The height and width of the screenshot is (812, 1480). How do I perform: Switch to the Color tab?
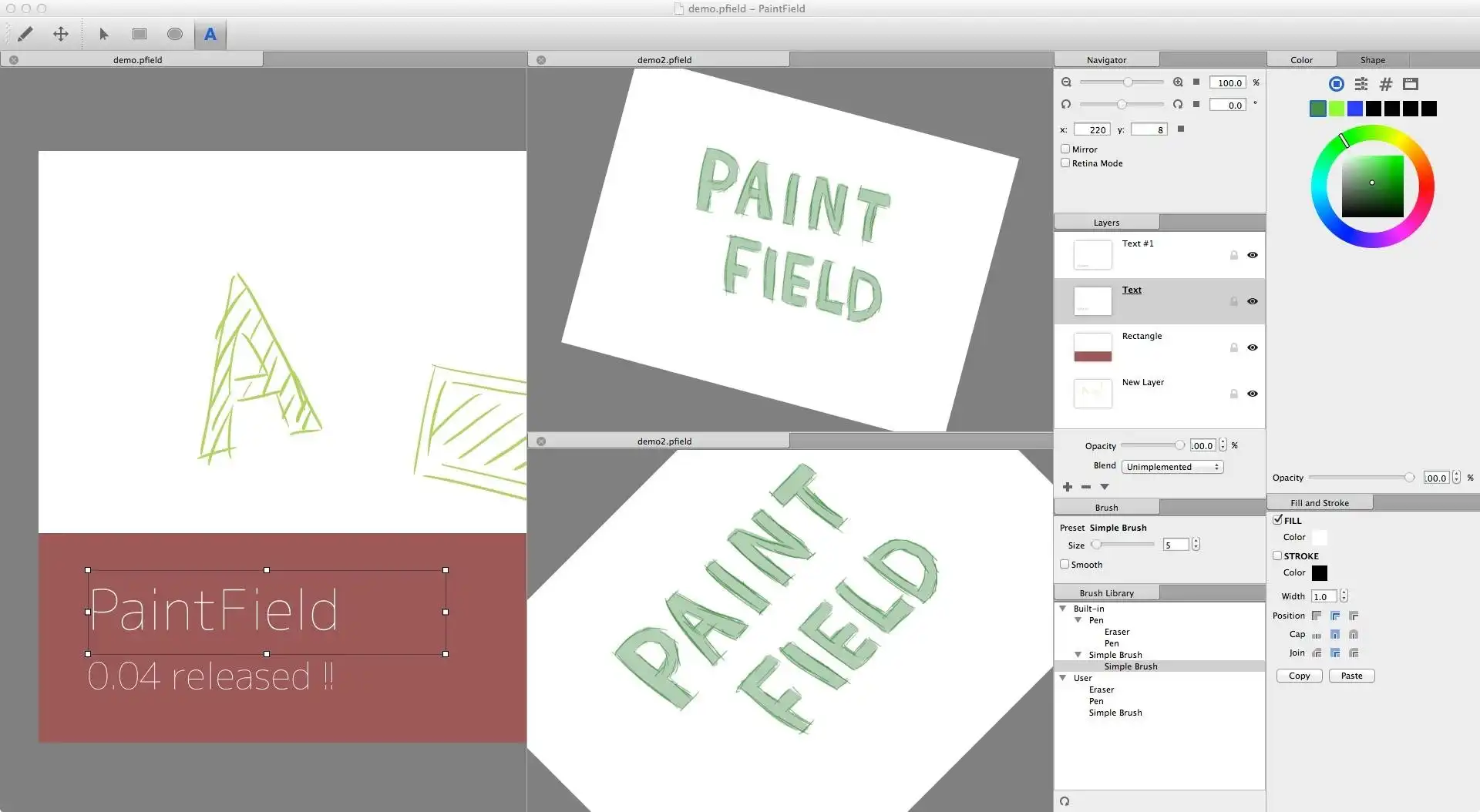(1302, 60)
